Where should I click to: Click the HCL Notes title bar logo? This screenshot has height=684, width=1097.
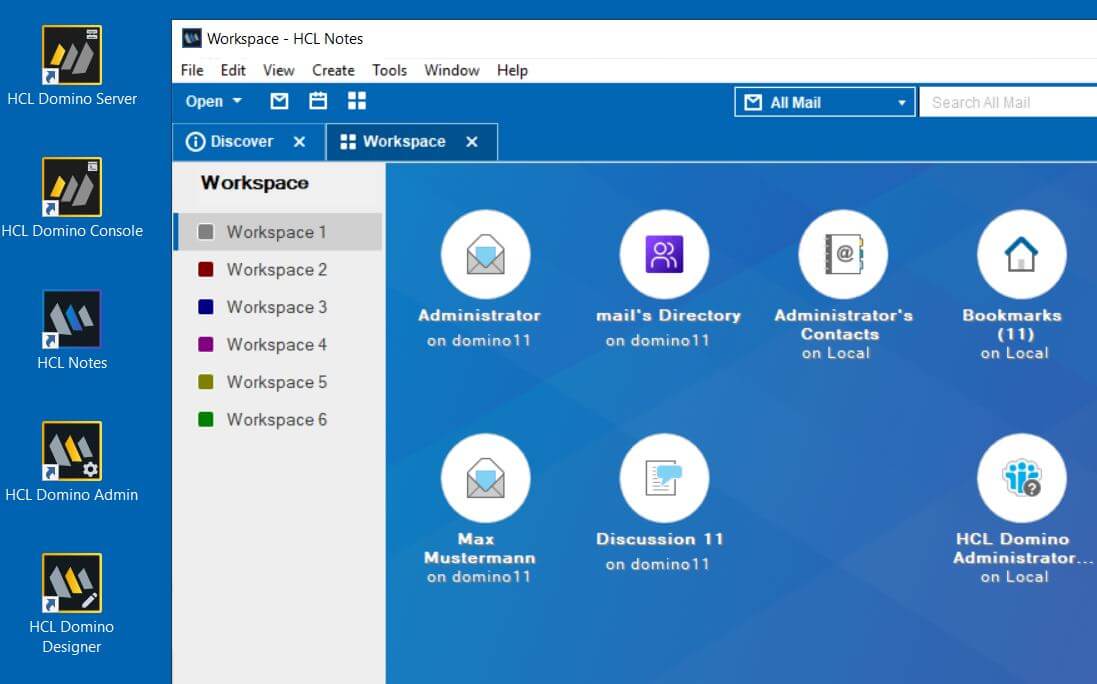tap(192, 38)
